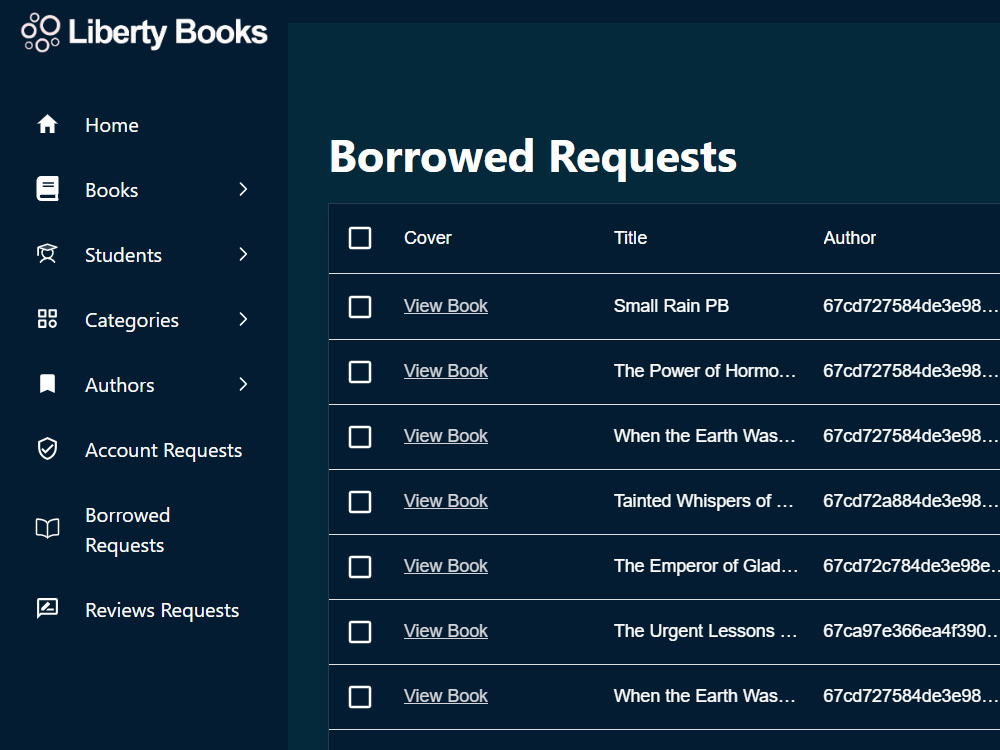Click the Account Requests shield icon

click(x=47, y=449)
